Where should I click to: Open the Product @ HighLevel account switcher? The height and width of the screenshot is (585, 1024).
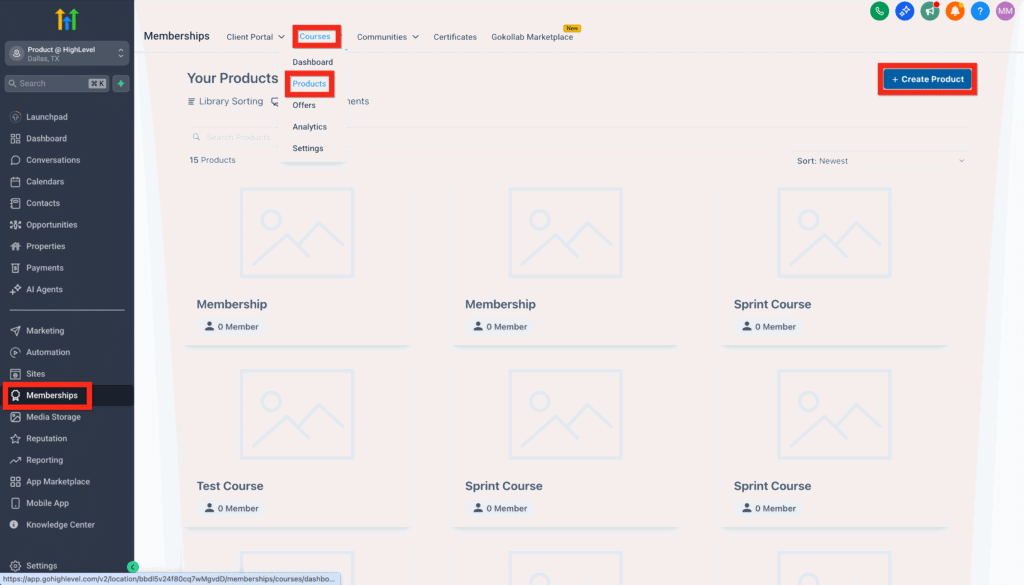click(x=67, y=53)
